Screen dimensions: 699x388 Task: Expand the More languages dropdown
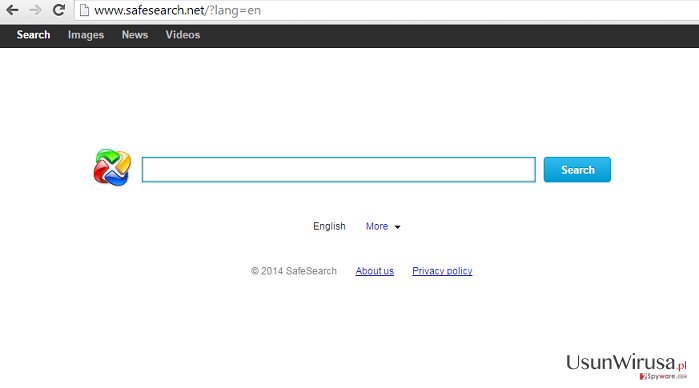pos(383,227)
